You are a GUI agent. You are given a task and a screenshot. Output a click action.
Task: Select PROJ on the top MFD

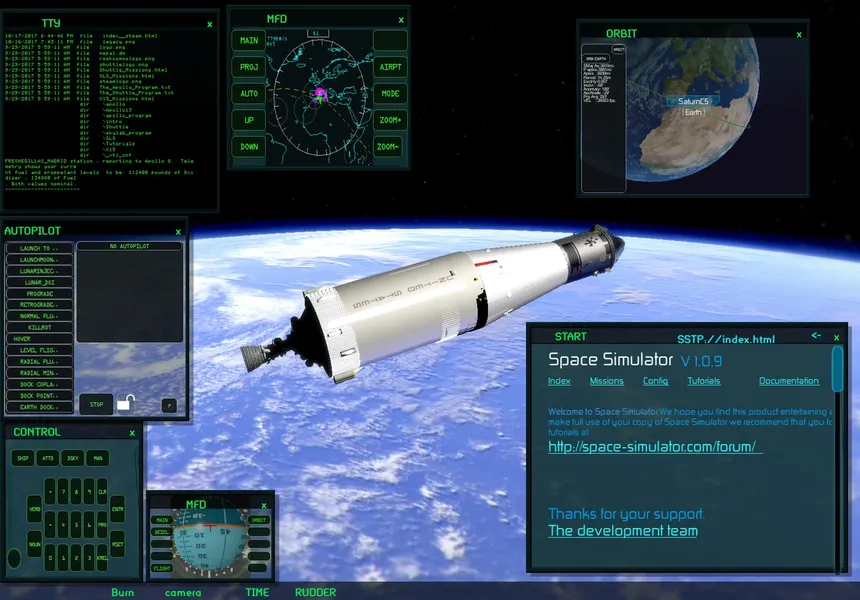(248, 67)
